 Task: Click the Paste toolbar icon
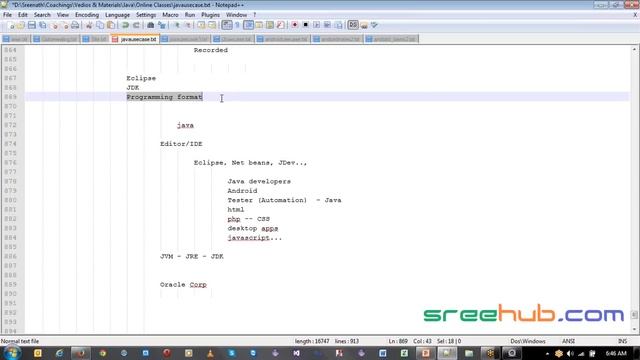tap(111, 25)
